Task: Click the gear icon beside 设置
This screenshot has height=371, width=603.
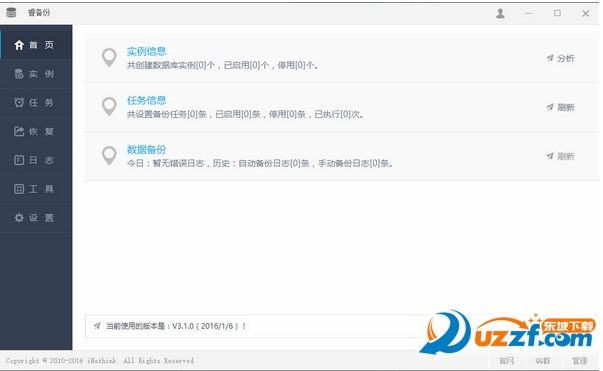Action: 19,218
